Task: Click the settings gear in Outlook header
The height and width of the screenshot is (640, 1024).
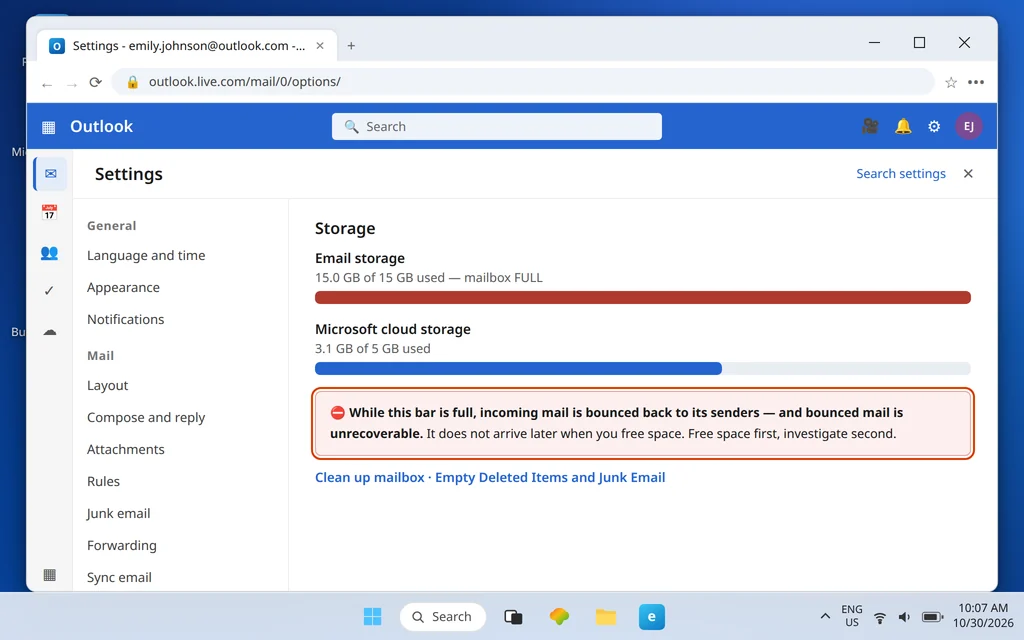Action: click(935, 126)
